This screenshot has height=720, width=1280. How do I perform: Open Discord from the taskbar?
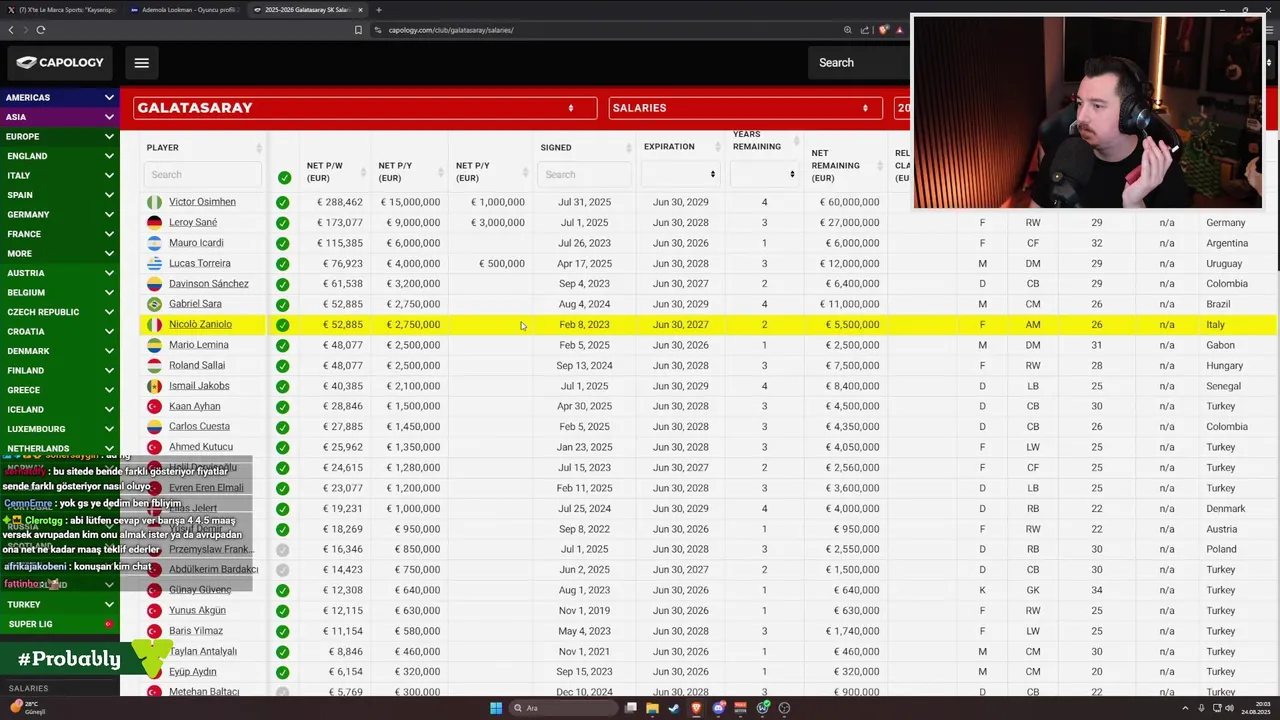point(718,708)
